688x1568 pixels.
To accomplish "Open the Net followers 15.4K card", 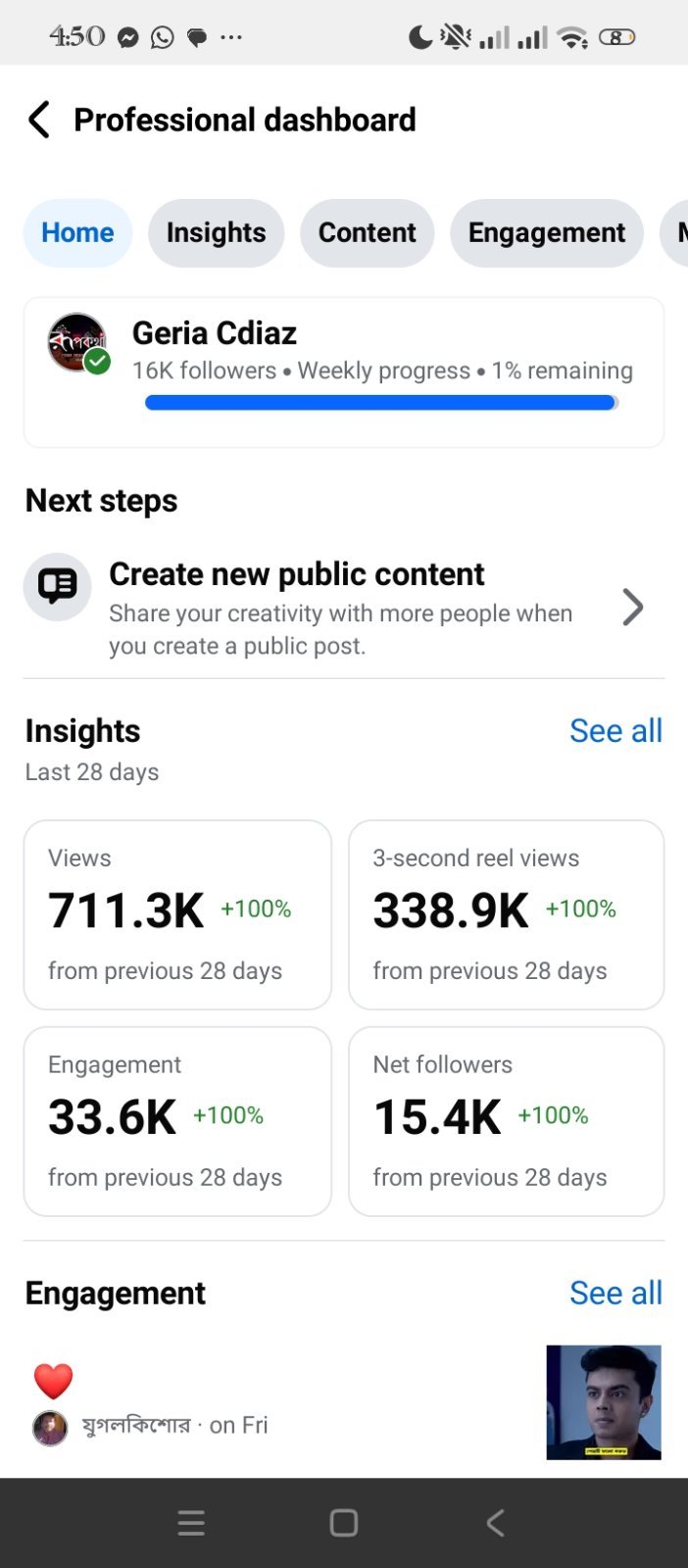I will coord(507,1121).
